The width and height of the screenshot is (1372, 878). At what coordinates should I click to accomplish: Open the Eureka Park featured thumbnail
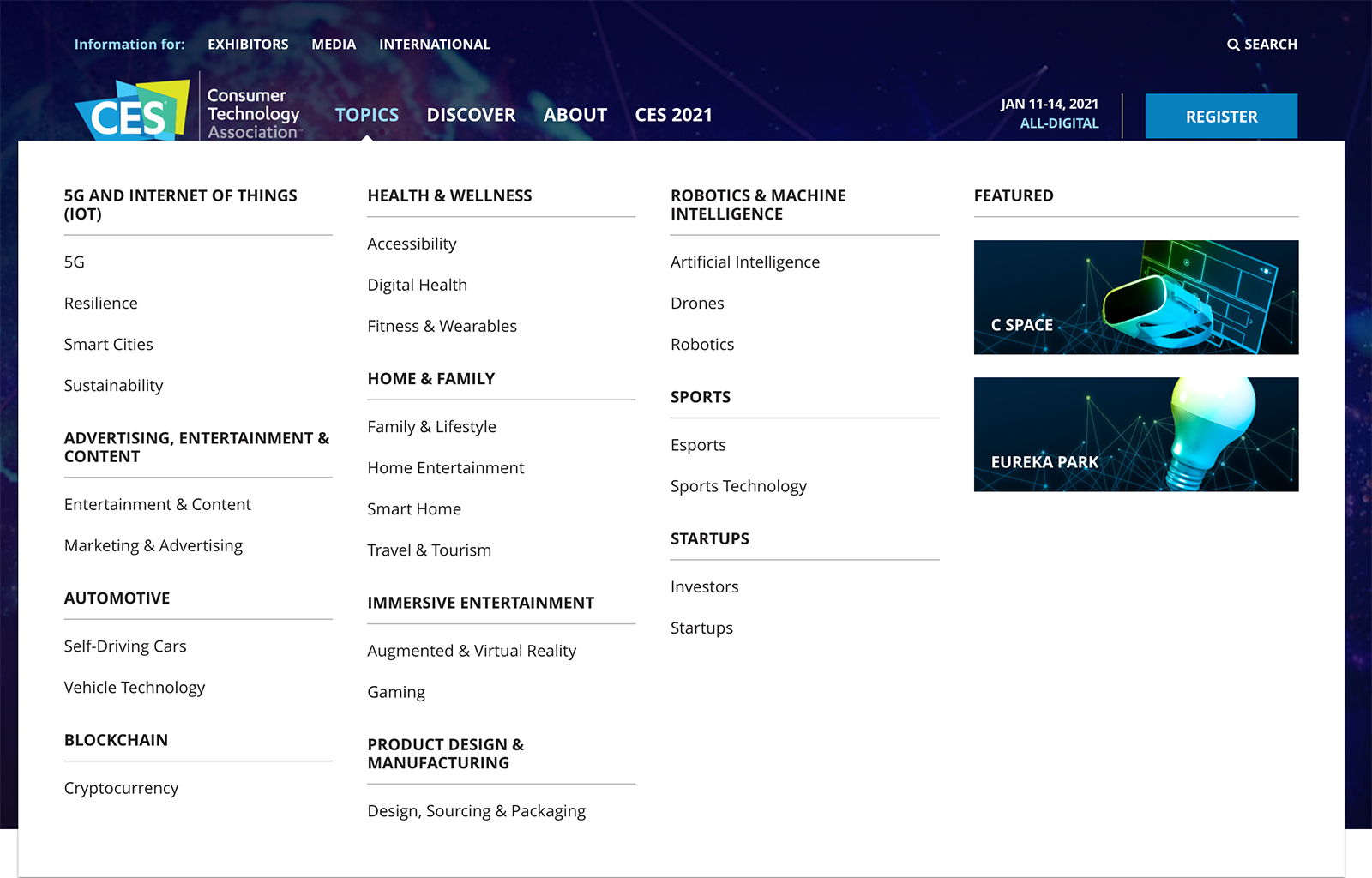(x=1135, y=435)
